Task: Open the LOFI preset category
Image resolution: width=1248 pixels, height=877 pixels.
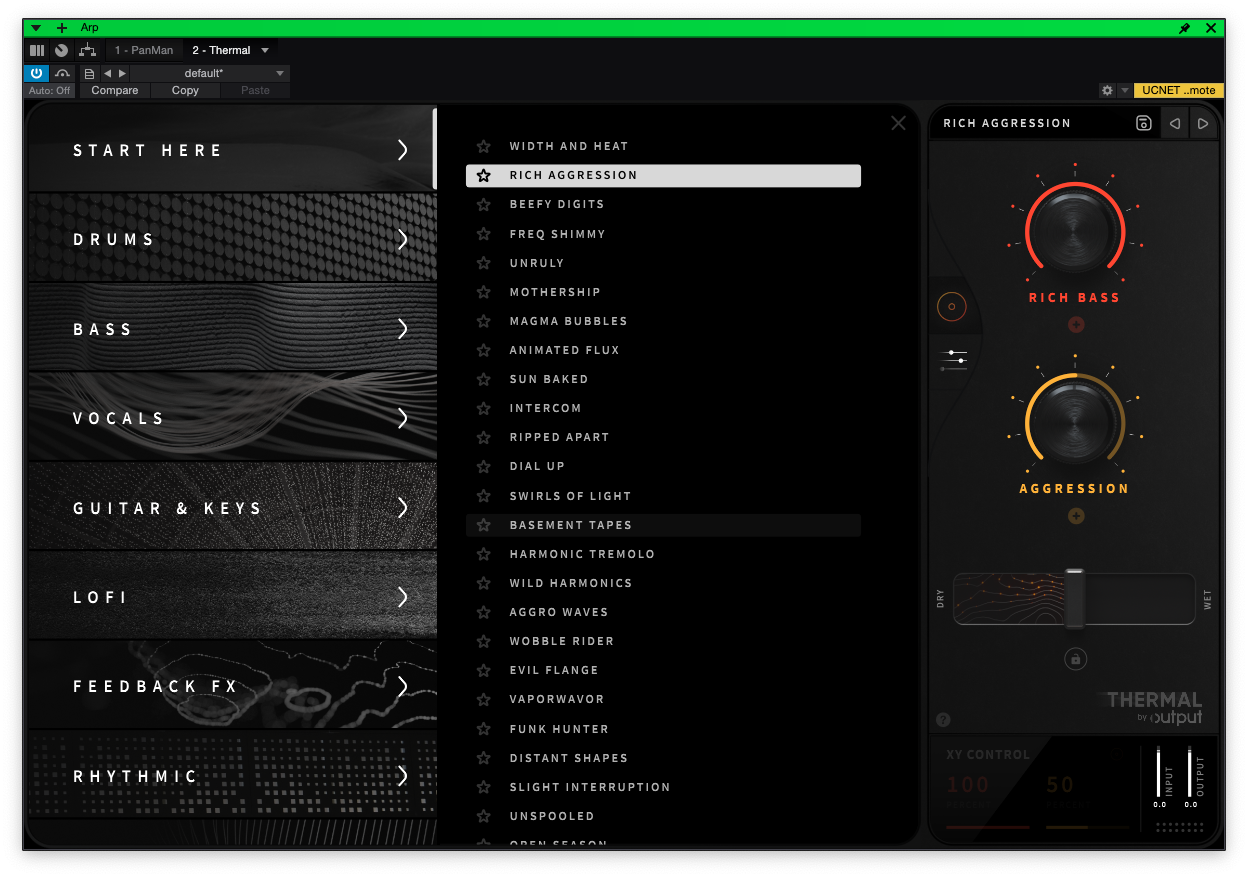Action: [x=232, y=597]
